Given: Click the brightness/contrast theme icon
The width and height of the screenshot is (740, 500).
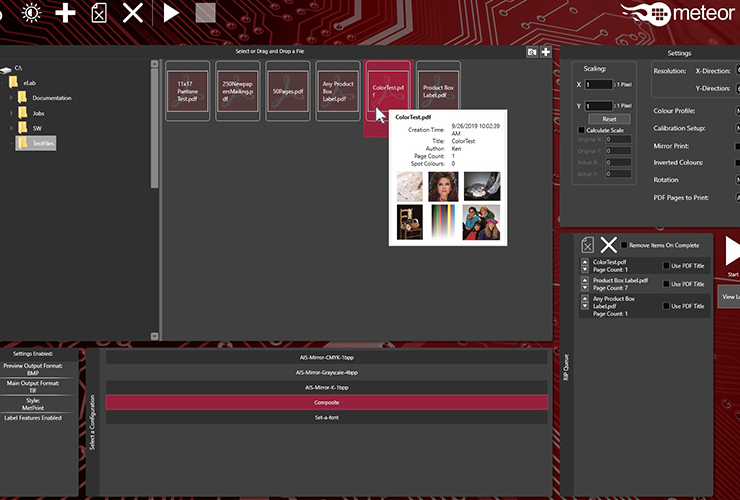Looking at the screenshot, I should point(31,13).
